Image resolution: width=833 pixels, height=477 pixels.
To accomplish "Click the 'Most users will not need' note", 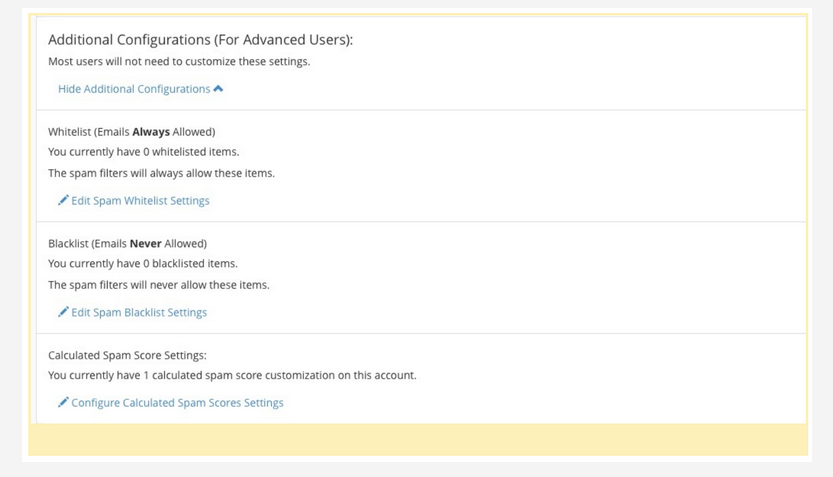I will click(179, 62).
